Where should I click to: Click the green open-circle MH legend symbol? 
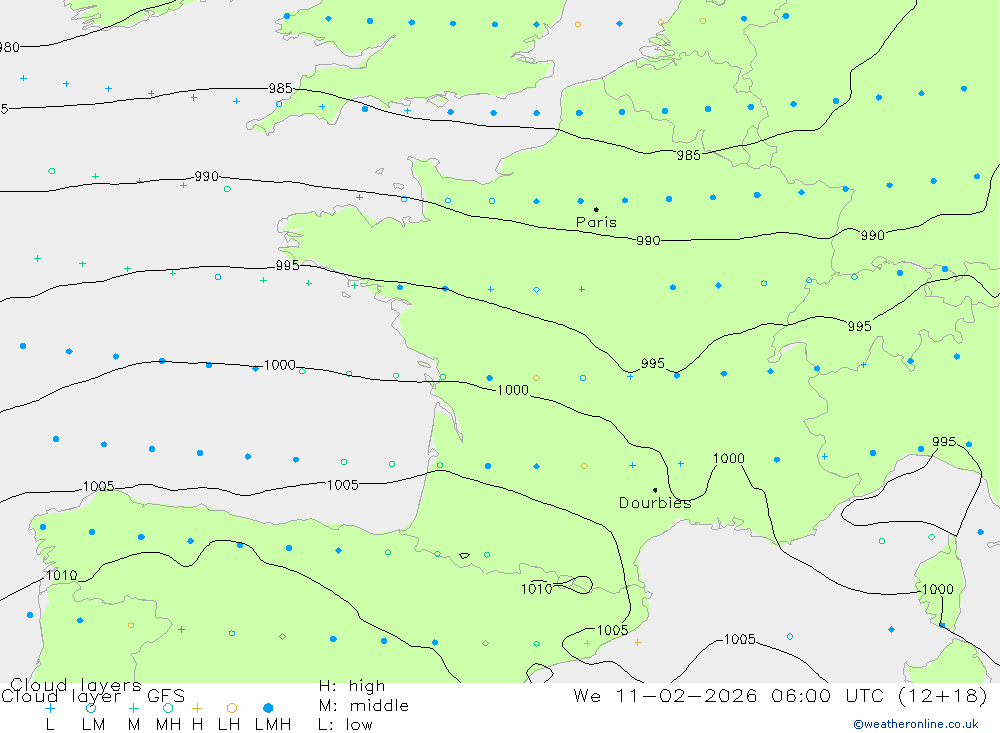pyautogui.click(x=168, y=708)
